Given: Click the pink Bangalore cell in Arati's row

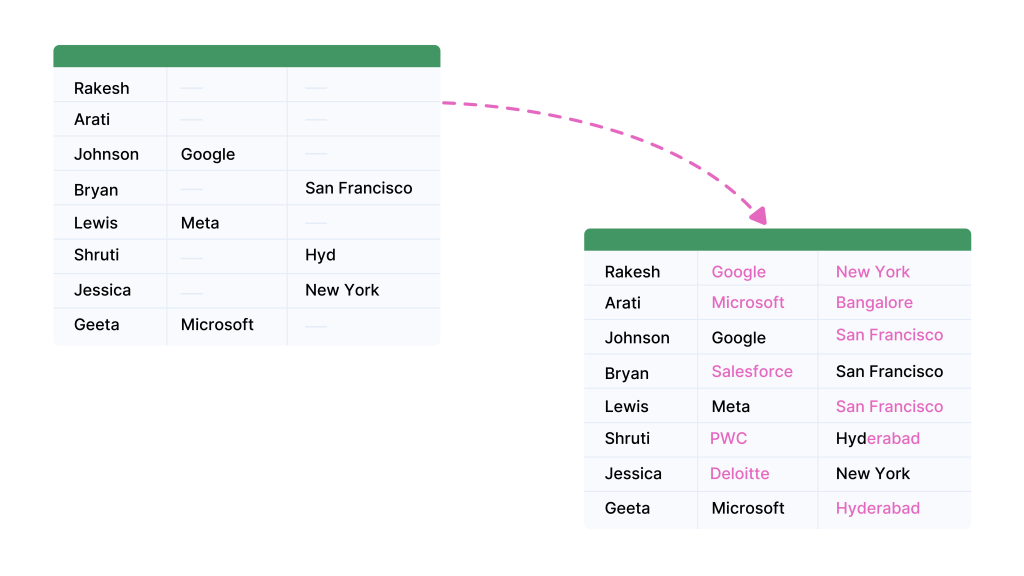Looking at the screenshot, I should pos(895,302).
